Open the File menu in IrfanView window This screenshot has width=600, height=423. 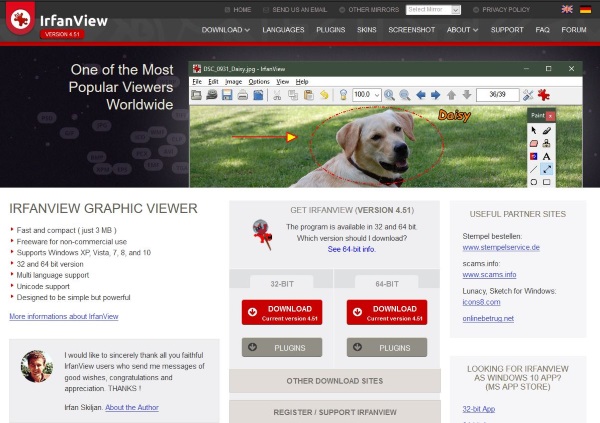pyautogui.click(x=197, y=82)
